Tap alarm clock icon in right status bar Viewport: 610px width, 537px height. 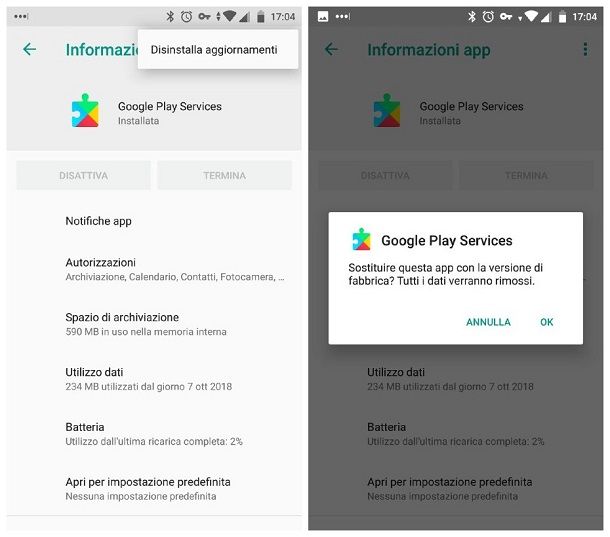point(488,17)
